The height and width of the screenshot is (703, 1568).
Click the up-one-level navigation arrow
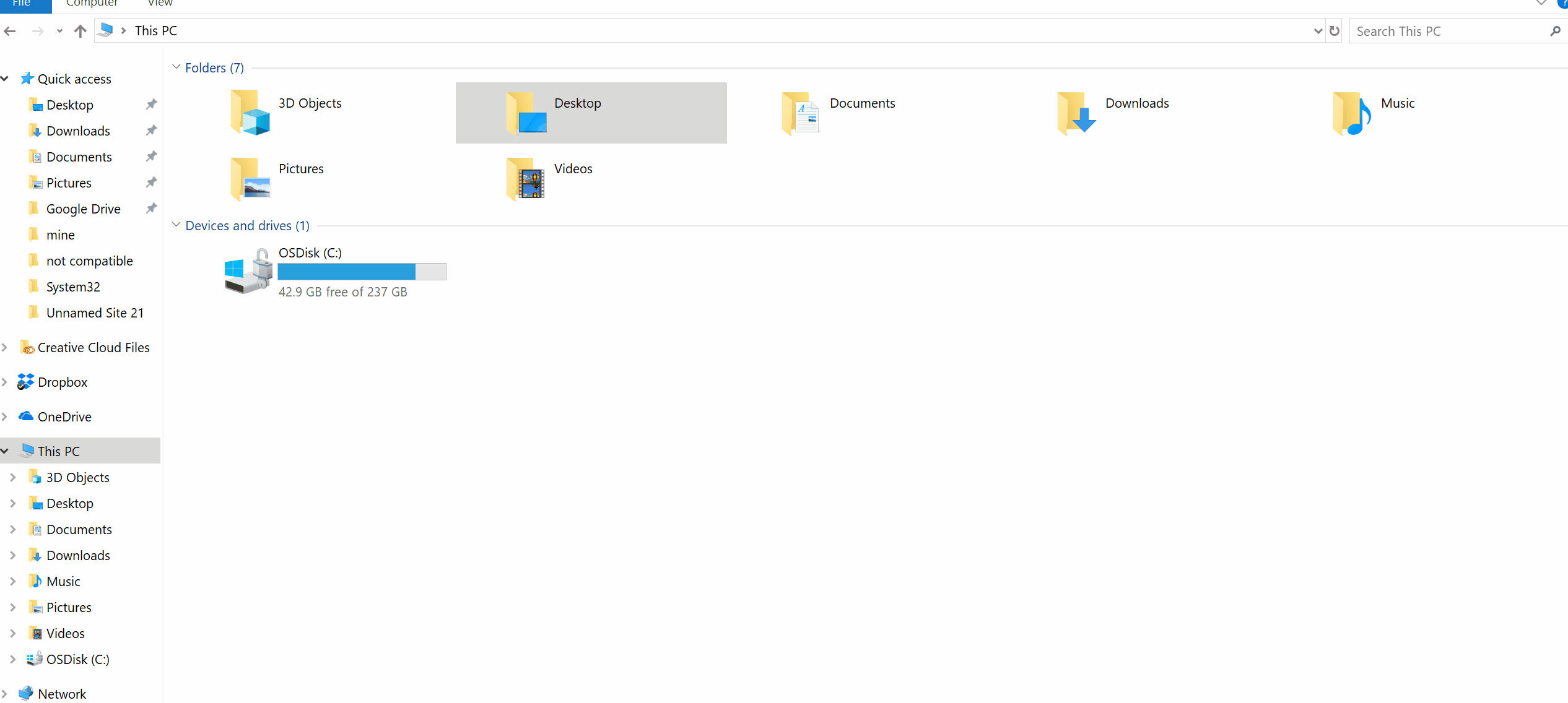click(x=80, y=30)
